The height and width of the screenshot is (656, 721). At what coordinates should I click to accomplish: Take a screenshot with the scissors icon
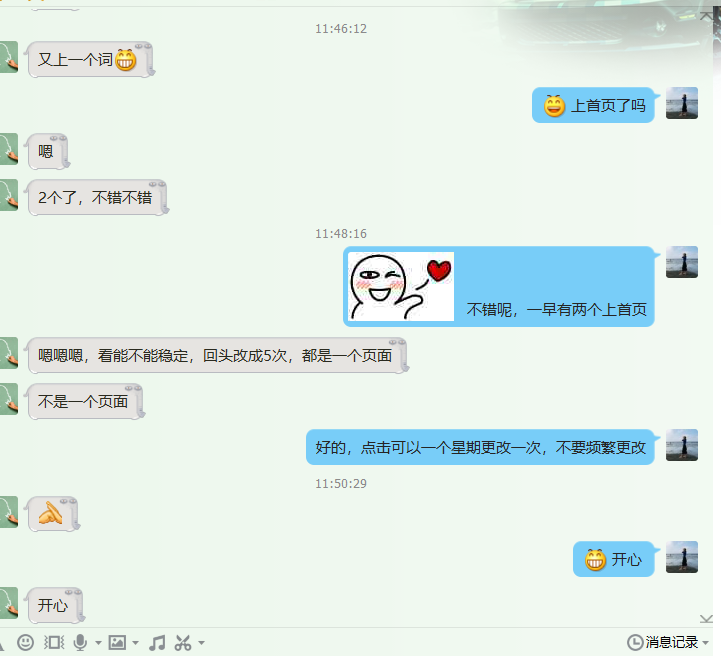pyautogui.click(x=183, y=642)
